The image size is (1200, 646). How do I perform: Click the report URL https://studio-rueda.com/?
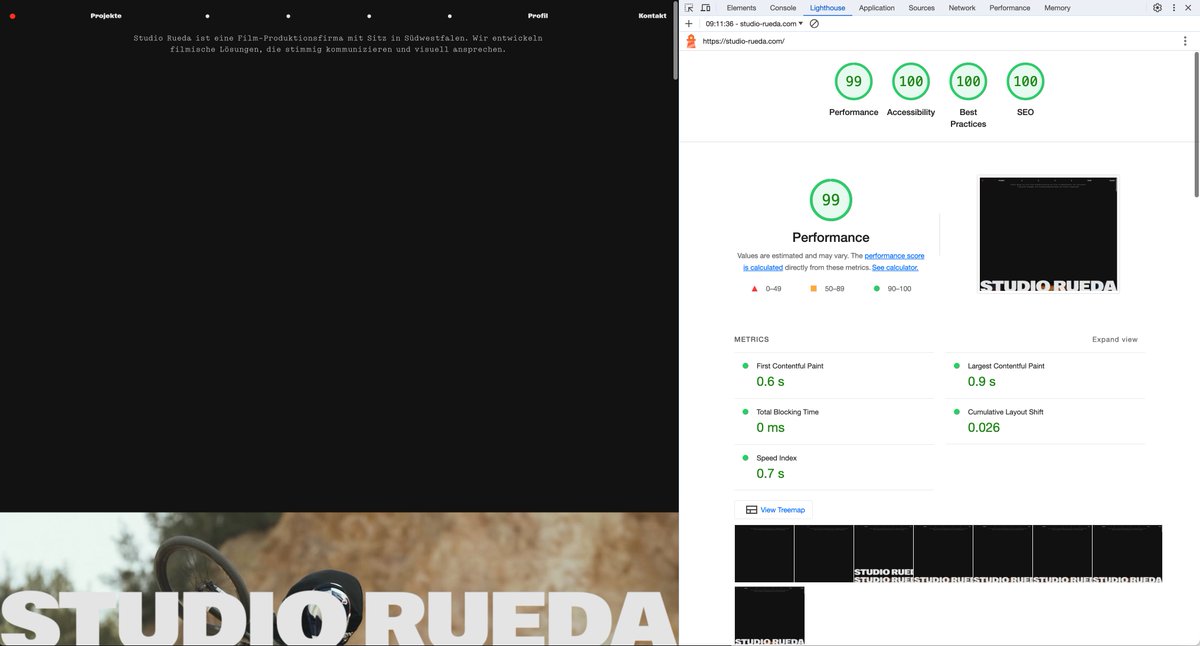(x=744, y=41)
